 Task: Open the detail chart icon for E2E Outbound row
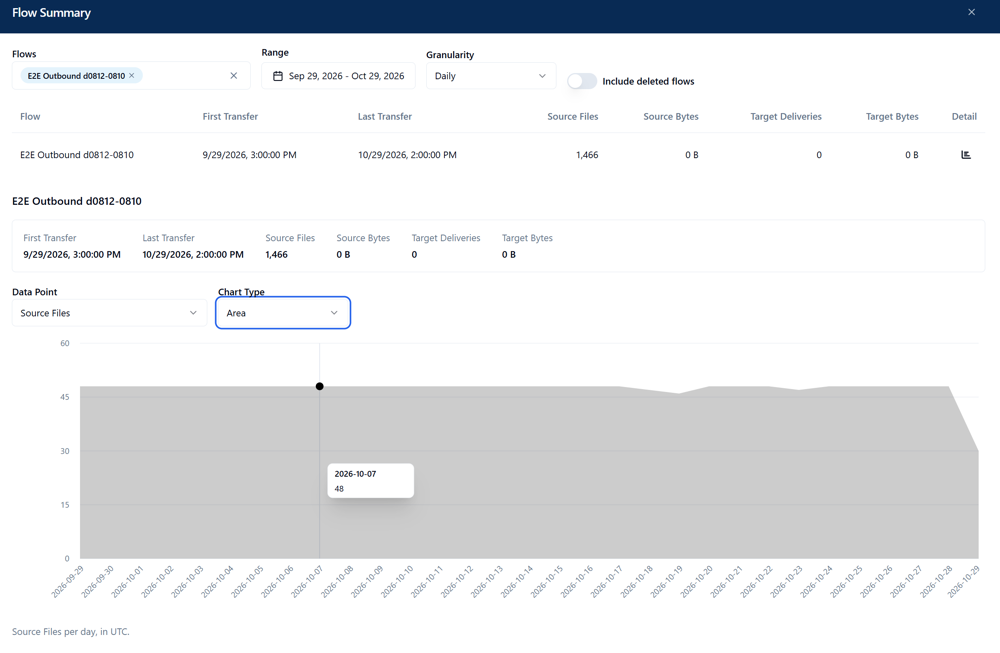point(966,154)
